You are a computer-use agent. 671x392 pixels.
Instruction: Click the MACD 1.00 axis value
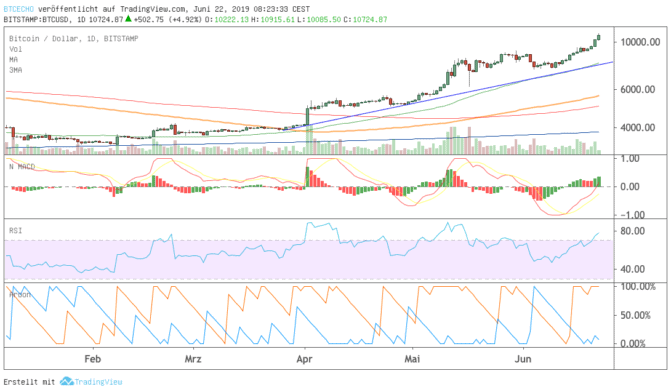pos(630,159)
